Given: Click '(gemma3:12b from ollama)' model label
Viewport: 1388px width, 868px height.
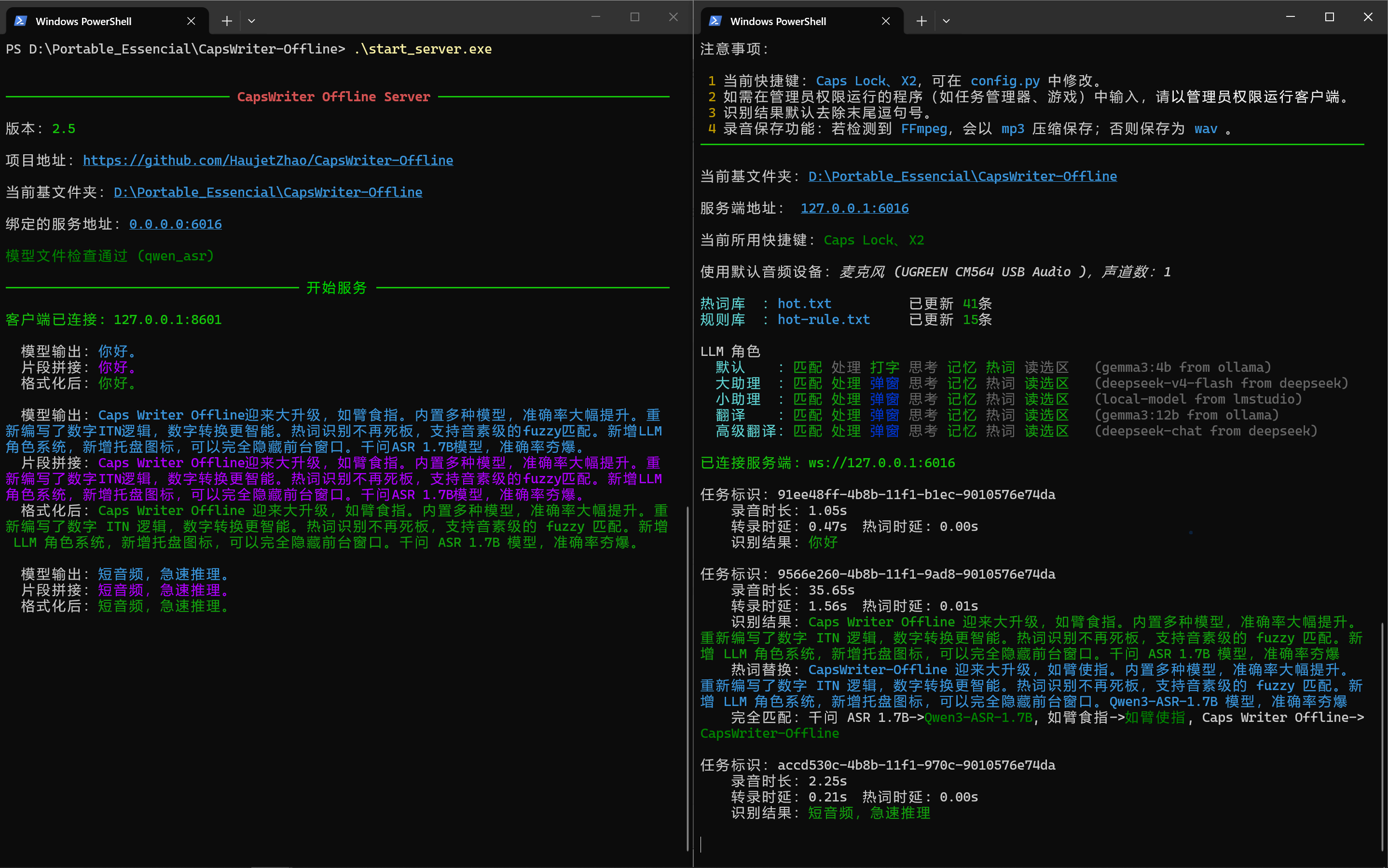Looking at the screenshot, I should pos(1187,415).
